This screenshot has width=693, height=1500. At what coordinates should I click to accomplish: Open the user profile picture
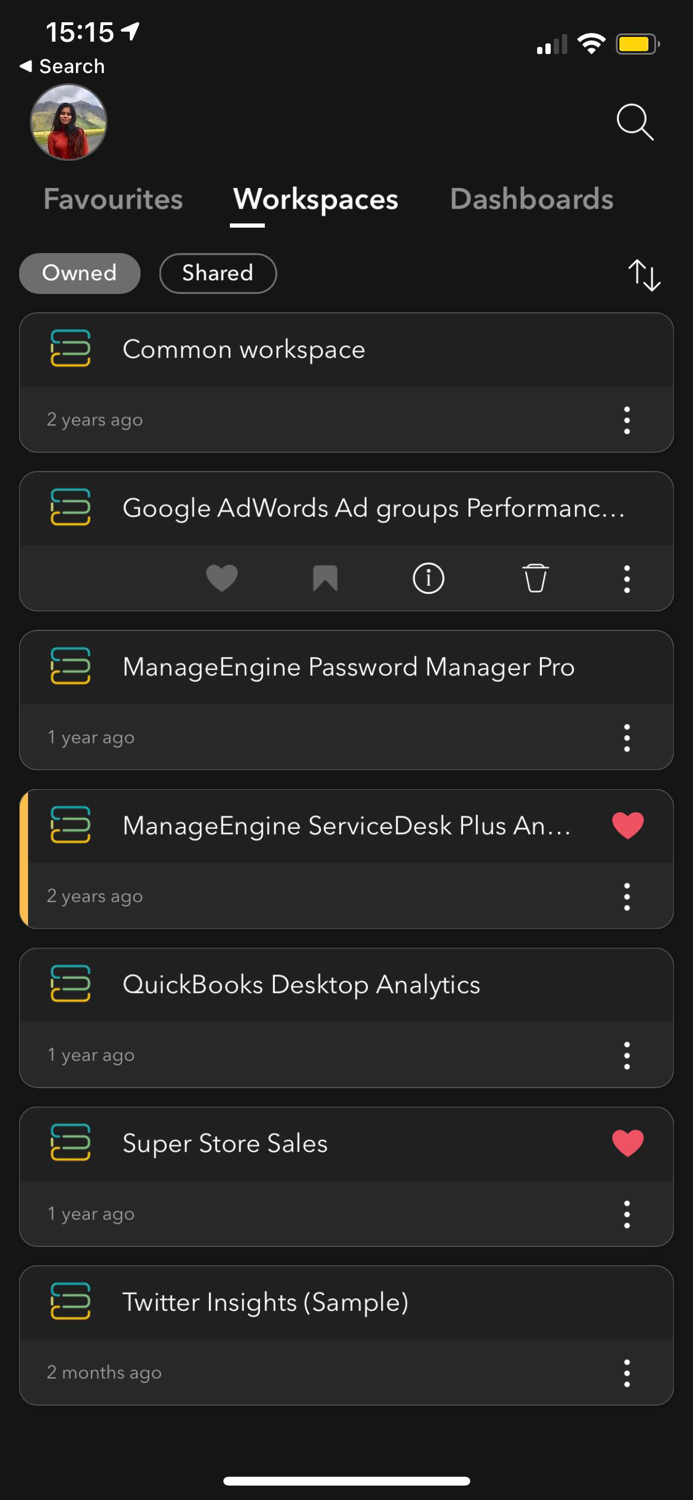pos(69,122)
